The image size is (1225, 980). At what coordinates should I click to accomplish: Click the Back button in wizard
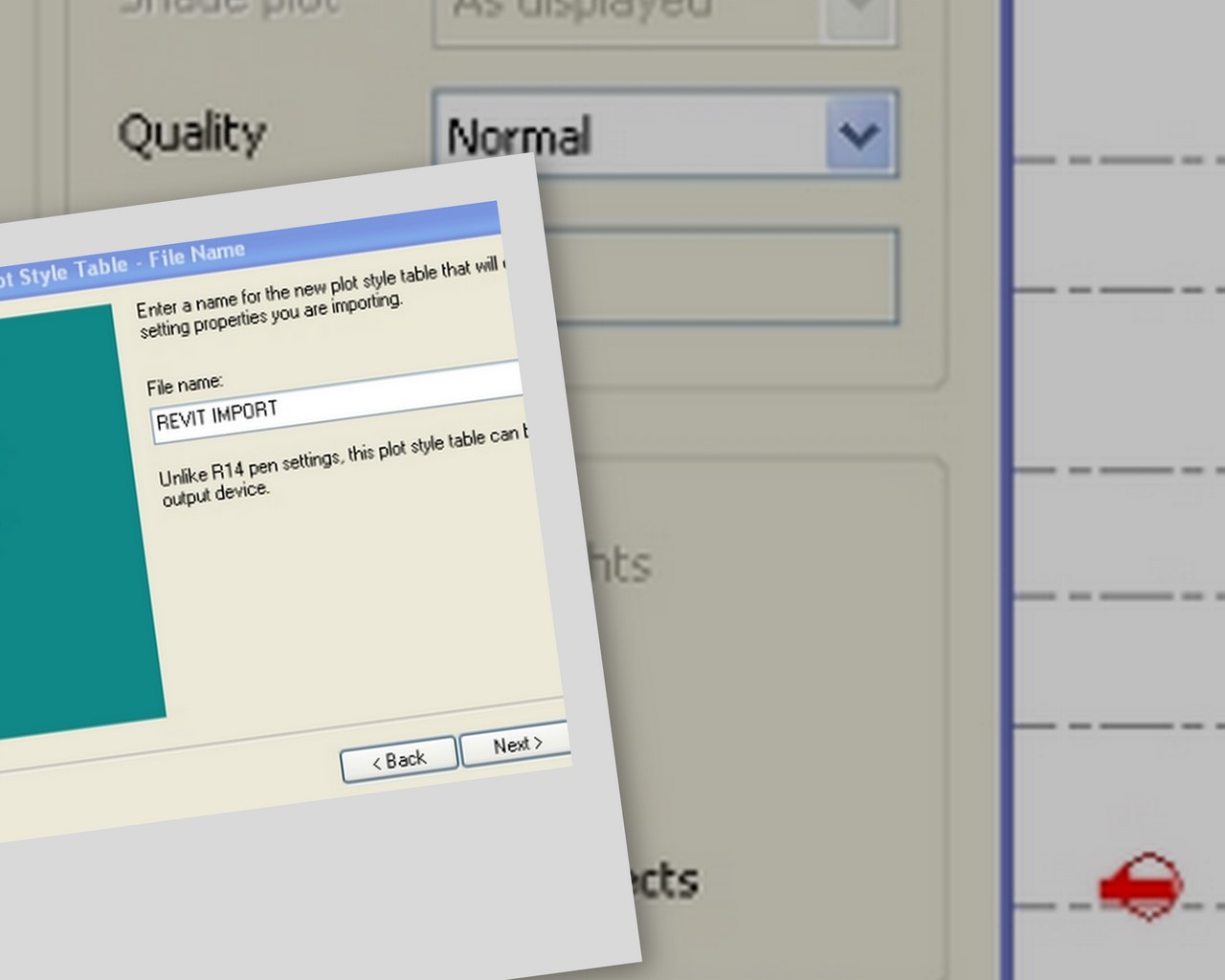pos(399,760)
